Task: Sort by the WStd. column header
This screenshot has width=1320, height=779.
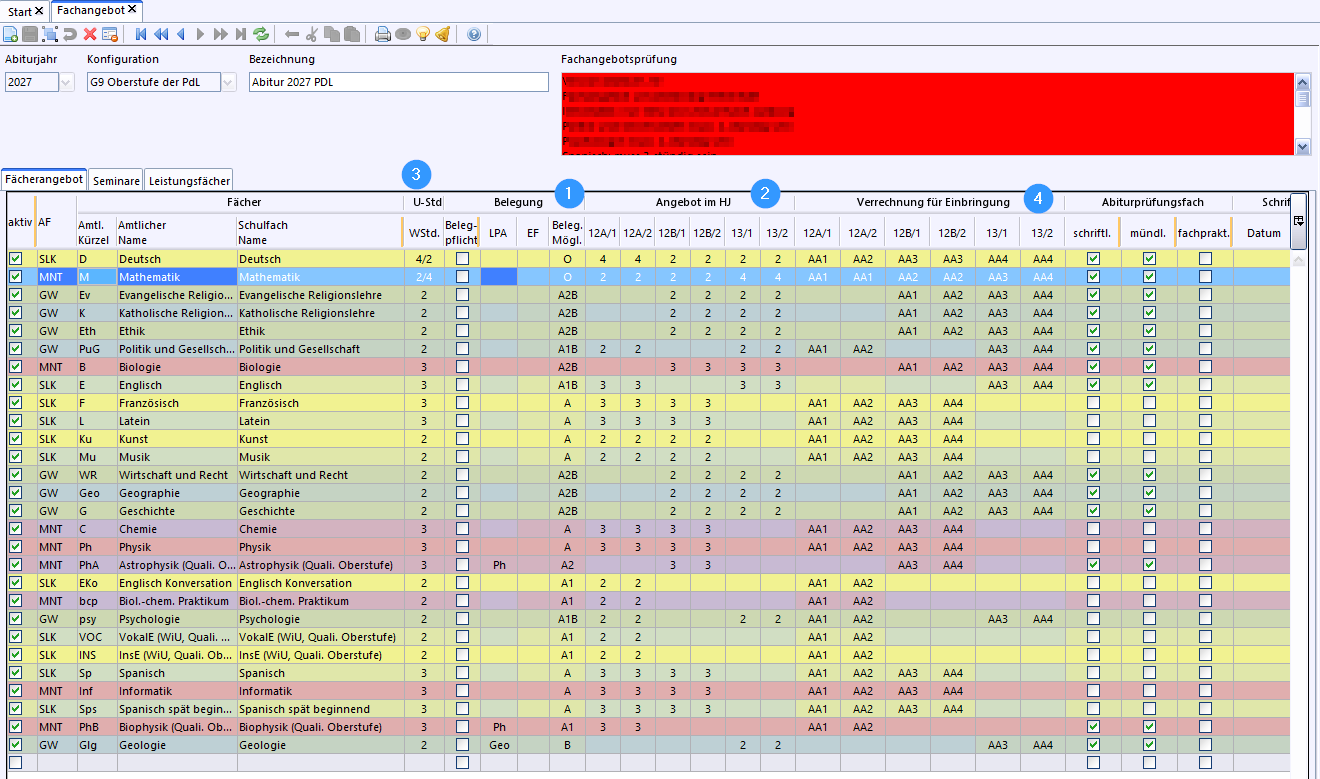Action: [x=425, y=233]
